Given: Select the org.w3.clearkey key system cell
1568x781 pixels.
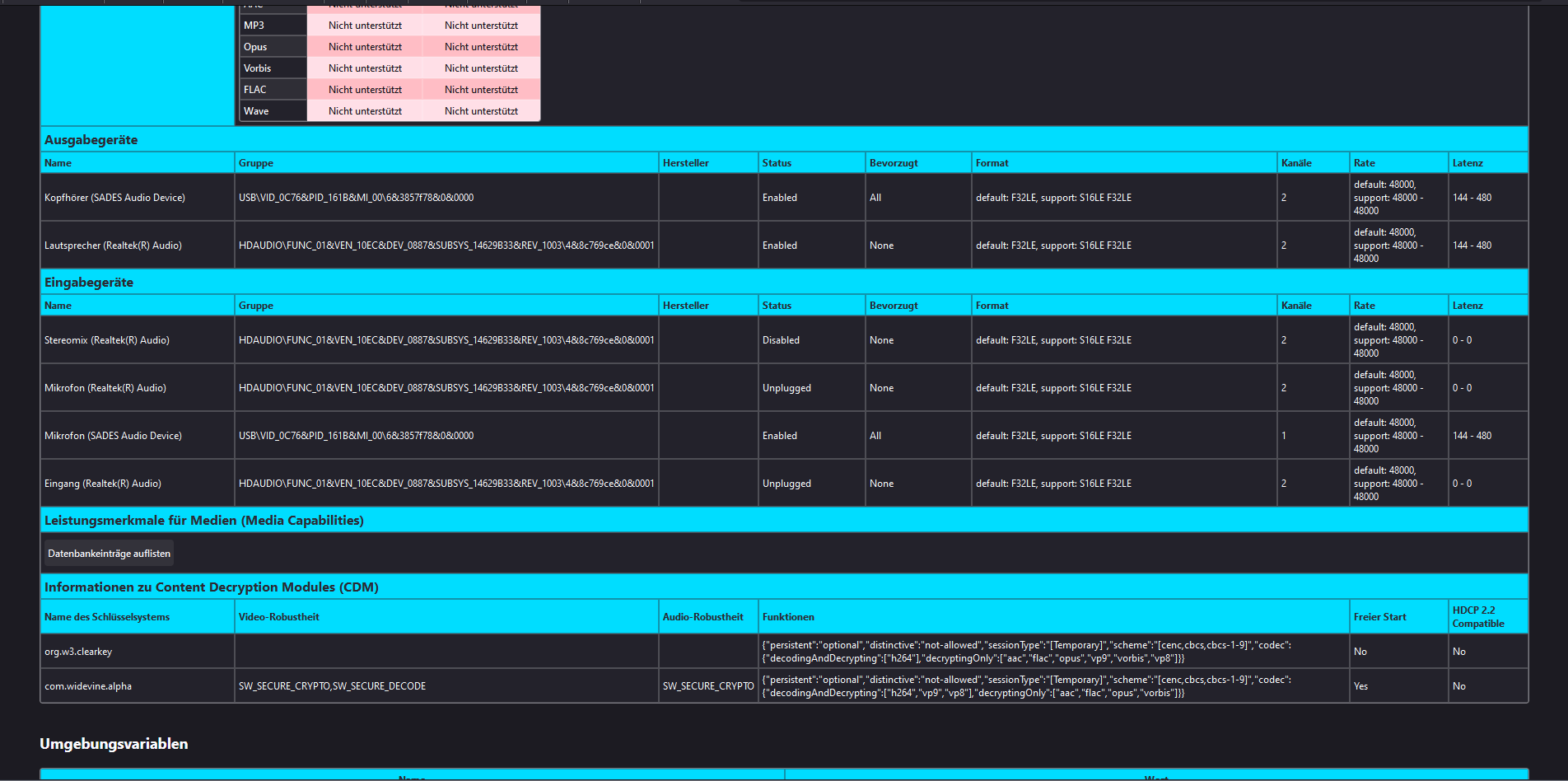Looking at the screenshot, I should point(78,652).
